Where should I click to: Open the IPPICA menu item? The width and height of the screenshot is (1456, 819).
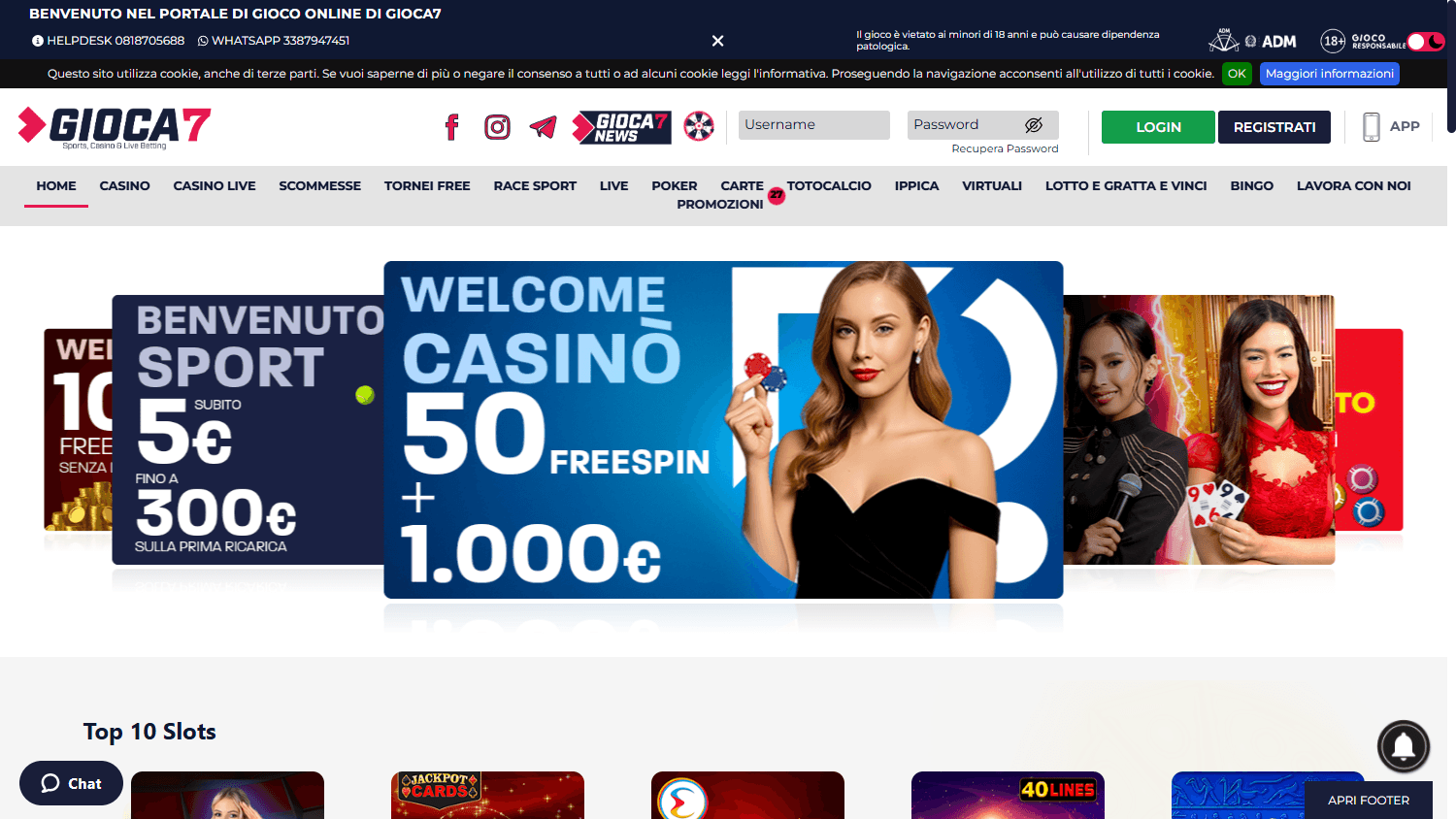point(917,185)
